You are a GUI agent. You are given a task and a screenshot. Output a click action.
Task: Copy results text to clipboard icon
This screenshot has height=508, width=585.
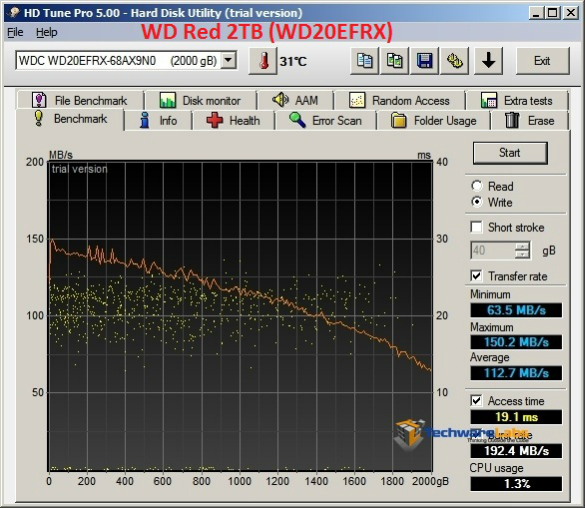pyautogui.click(x=364, y=61)
